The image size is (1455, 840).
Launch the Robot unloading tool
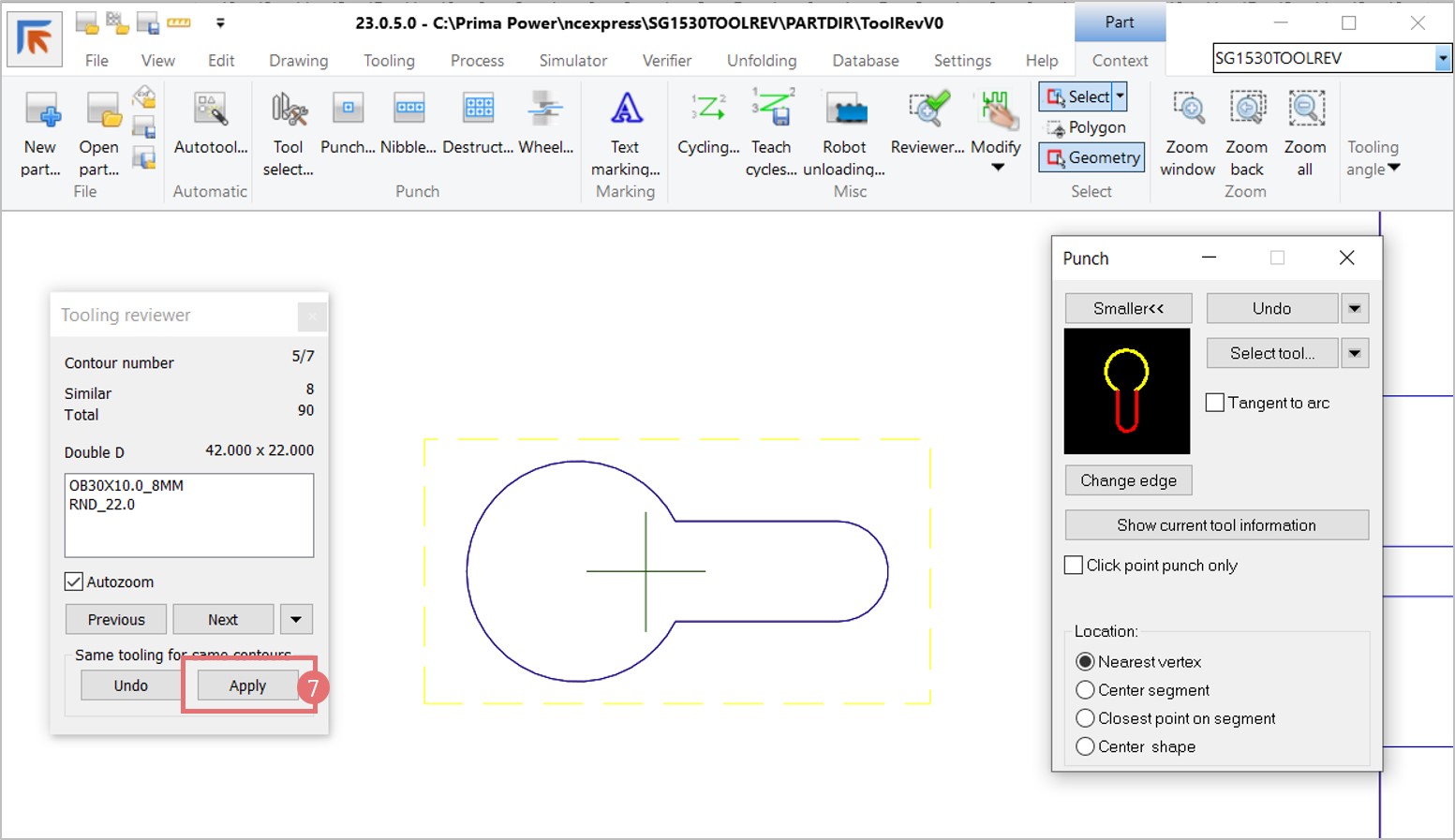845,111
